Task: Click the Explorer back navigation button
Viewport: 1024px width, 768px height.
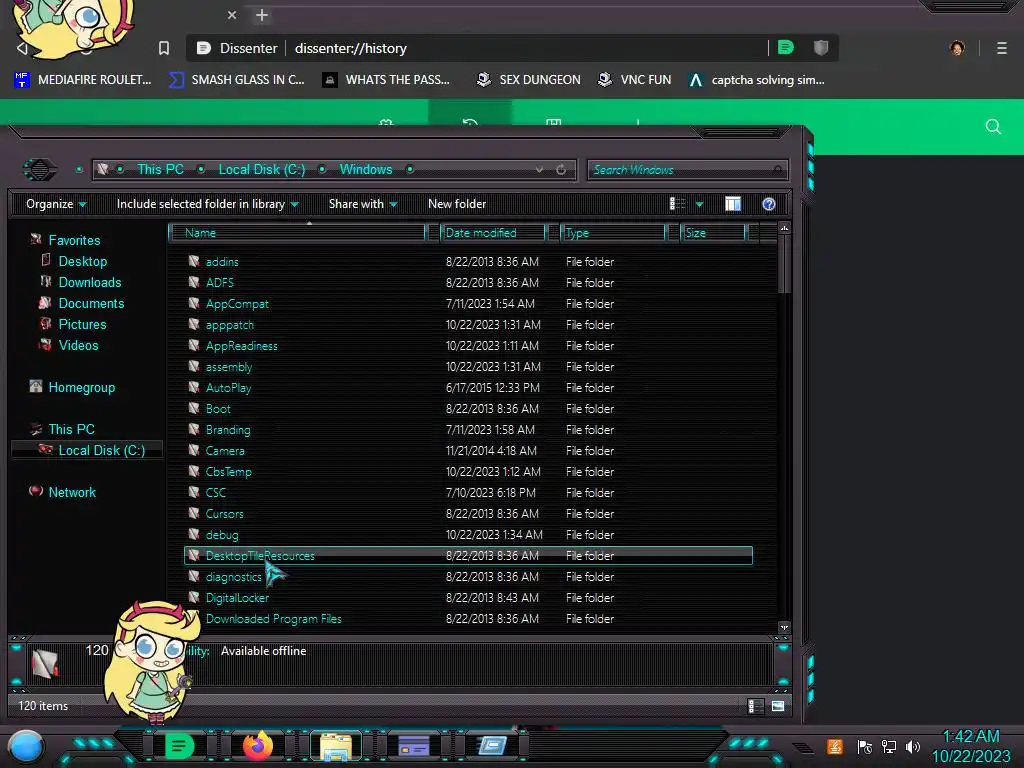Action: click(x=40, y=170)
